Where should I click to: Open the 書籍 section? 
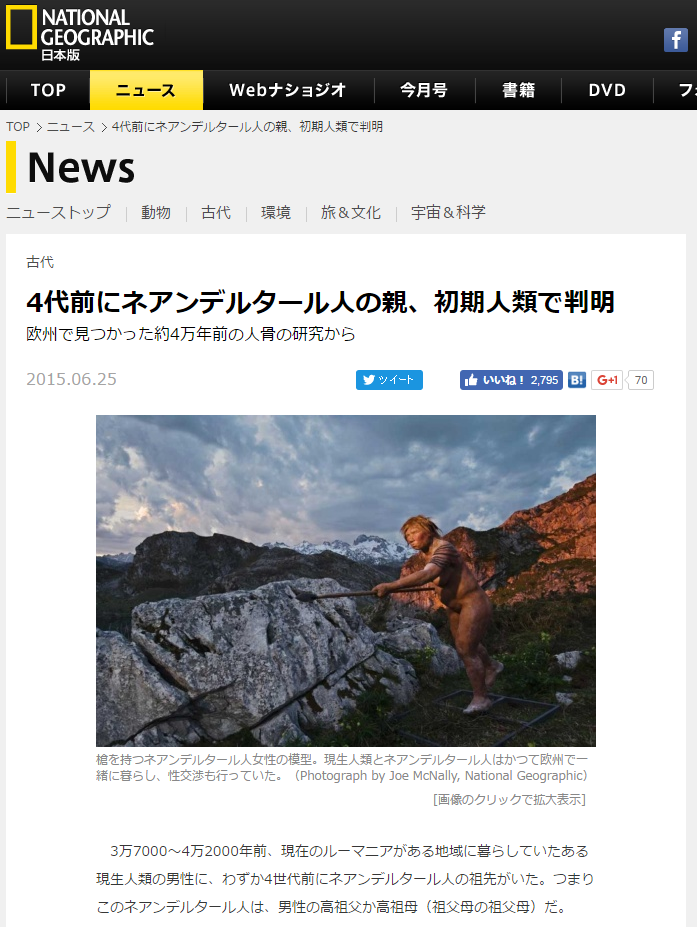pyautogui.click(x=518, y=90)
